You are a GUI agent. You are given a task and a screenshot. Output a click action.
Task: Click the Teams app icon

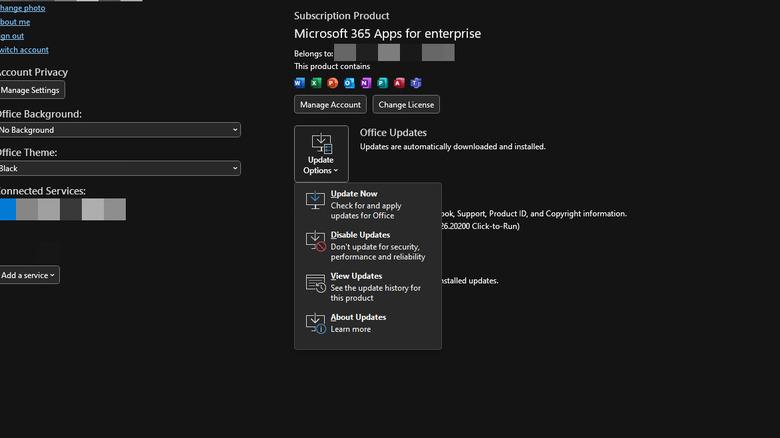416,83
